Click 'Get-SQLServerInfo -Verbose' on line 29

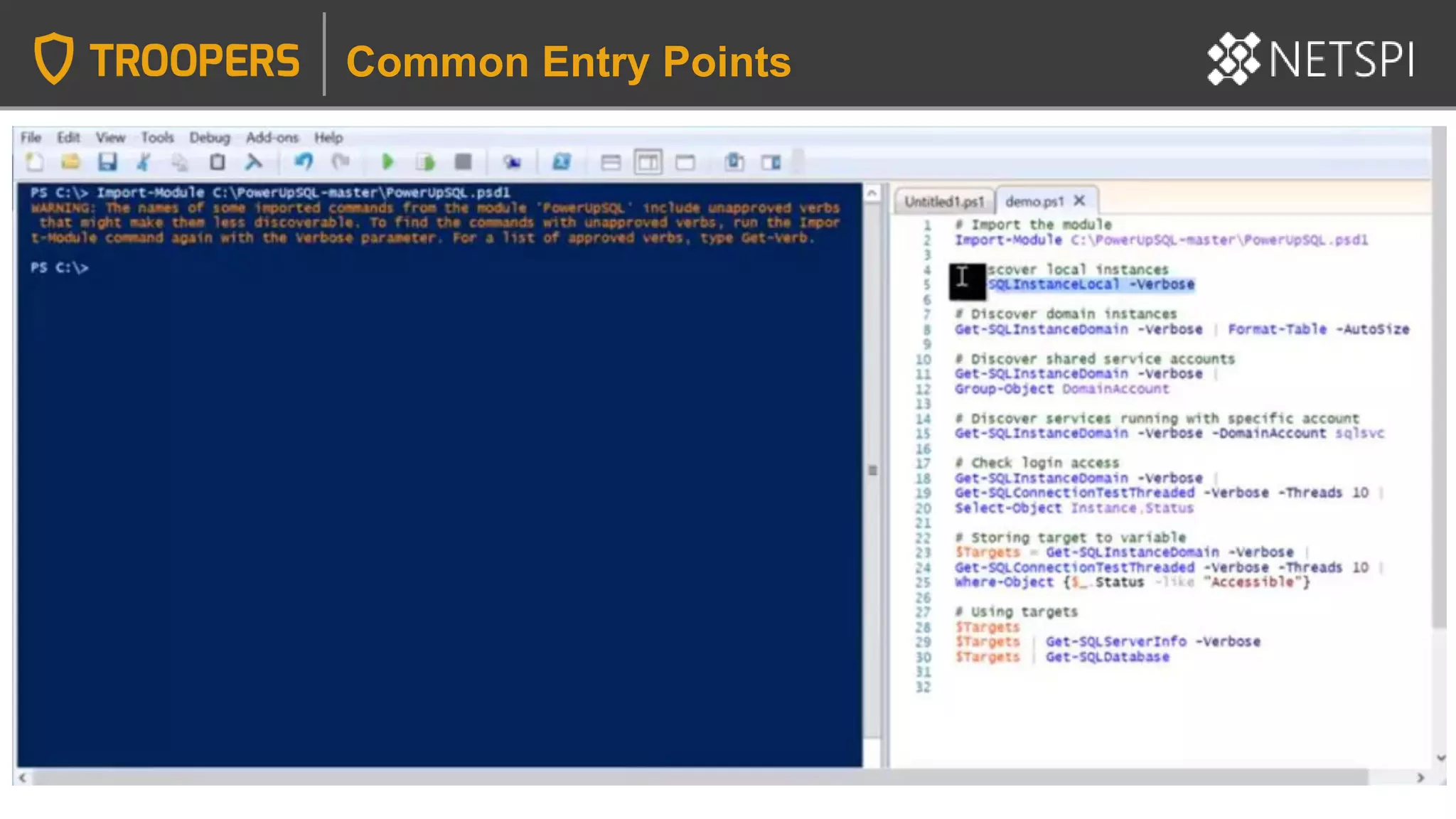pyautogui.click(x=1152, y=641)
